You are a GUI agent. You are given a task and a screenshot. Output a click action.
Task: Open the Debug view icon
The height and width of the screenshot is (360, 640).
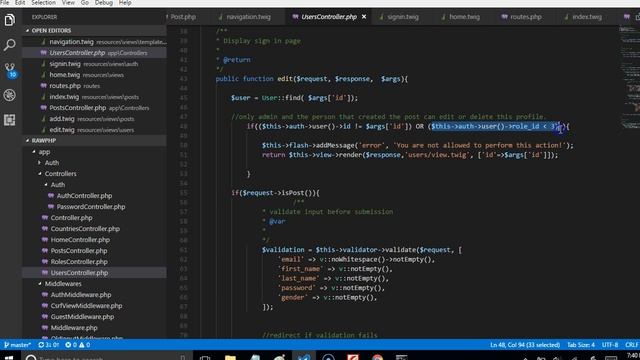tap(9, 95)
